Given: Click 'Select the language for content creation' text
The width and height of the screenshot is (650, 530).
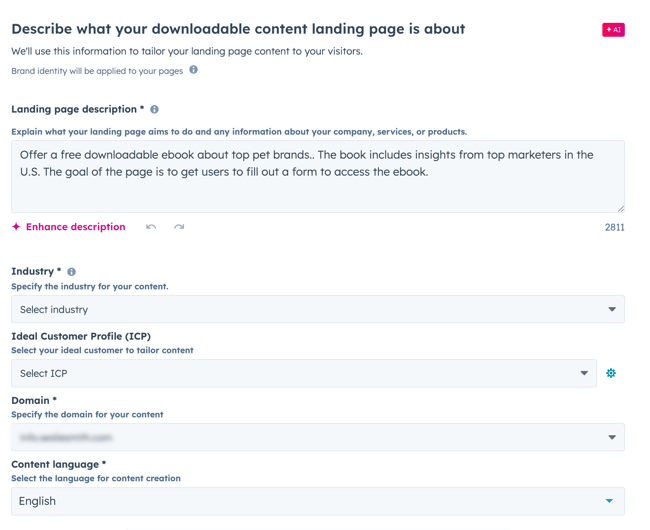Looking at the screenshot, I should (x=96, y=478).
